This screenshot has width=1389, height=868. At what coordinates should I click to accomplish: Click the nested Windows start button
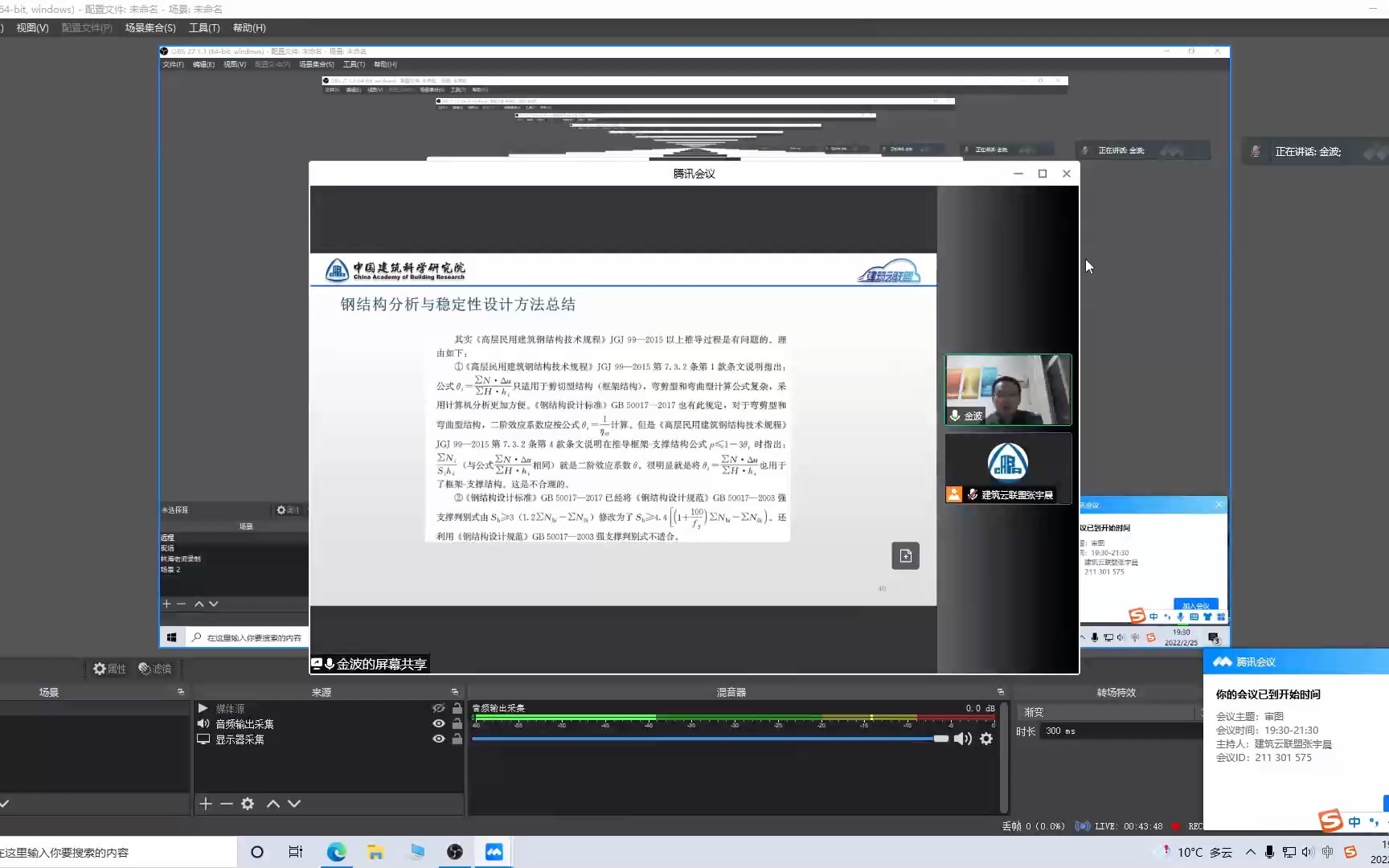[x=171, y=637]
